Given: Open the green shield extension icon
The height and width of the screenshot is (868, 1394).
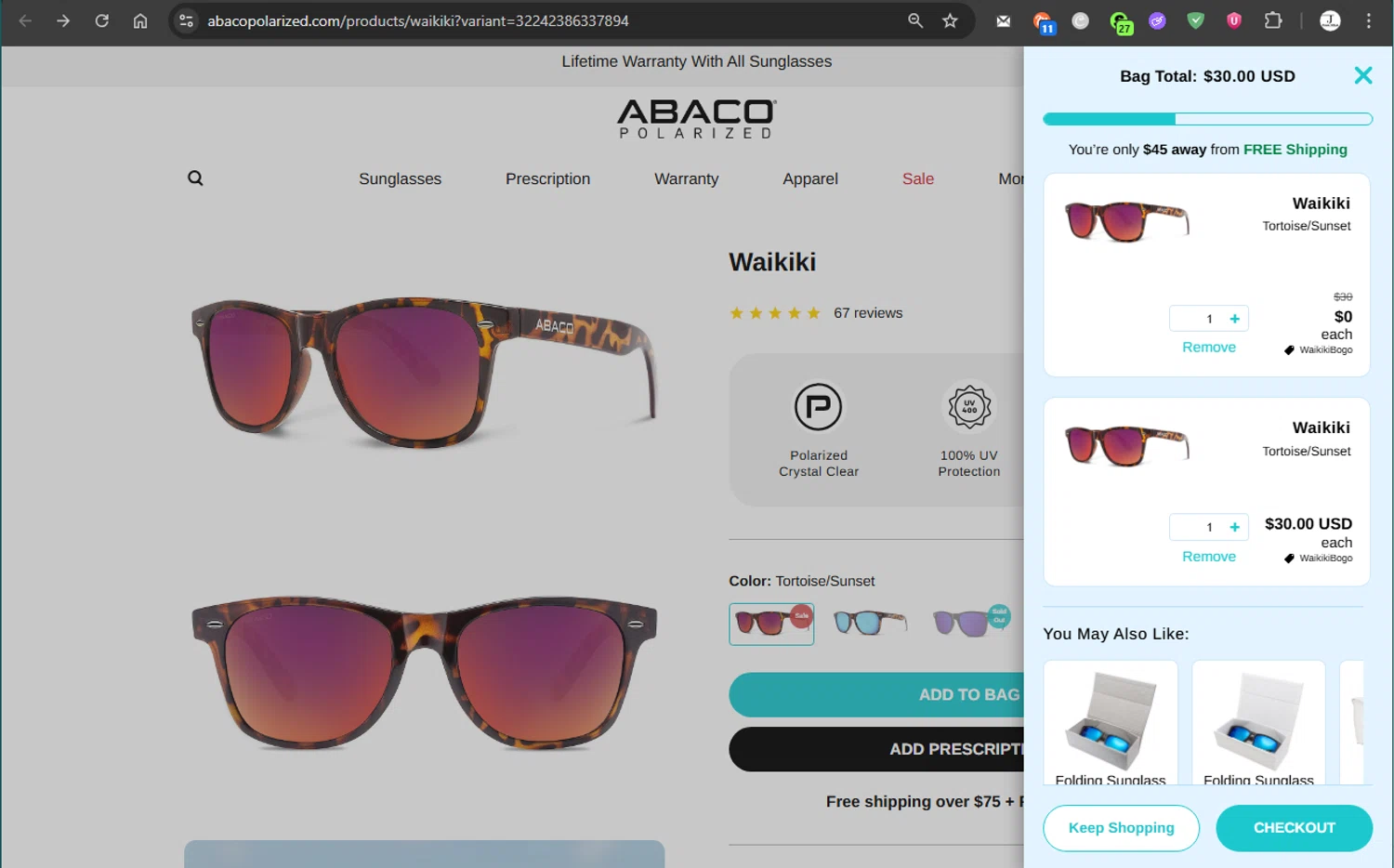Looking at the screenshot, I should click(1196, 20).
